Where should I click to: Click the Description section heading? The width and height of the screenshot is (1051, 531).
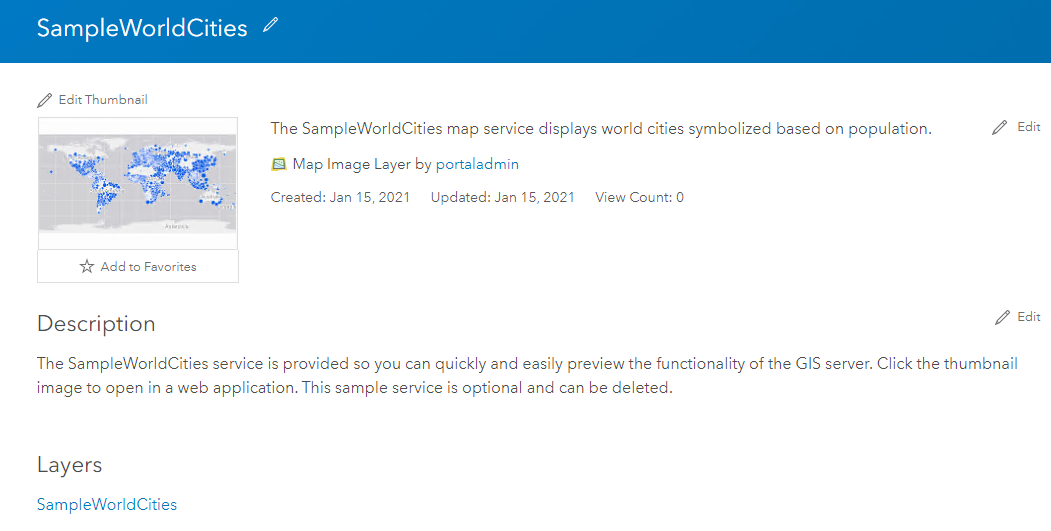96,324
